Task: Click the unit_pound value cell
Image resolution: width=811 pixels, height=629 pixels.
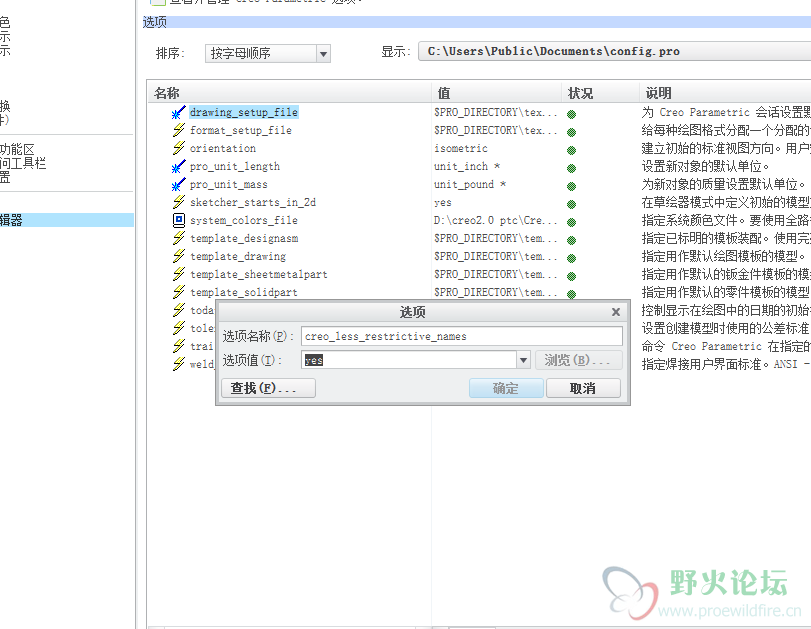Action: coord(470,185)
